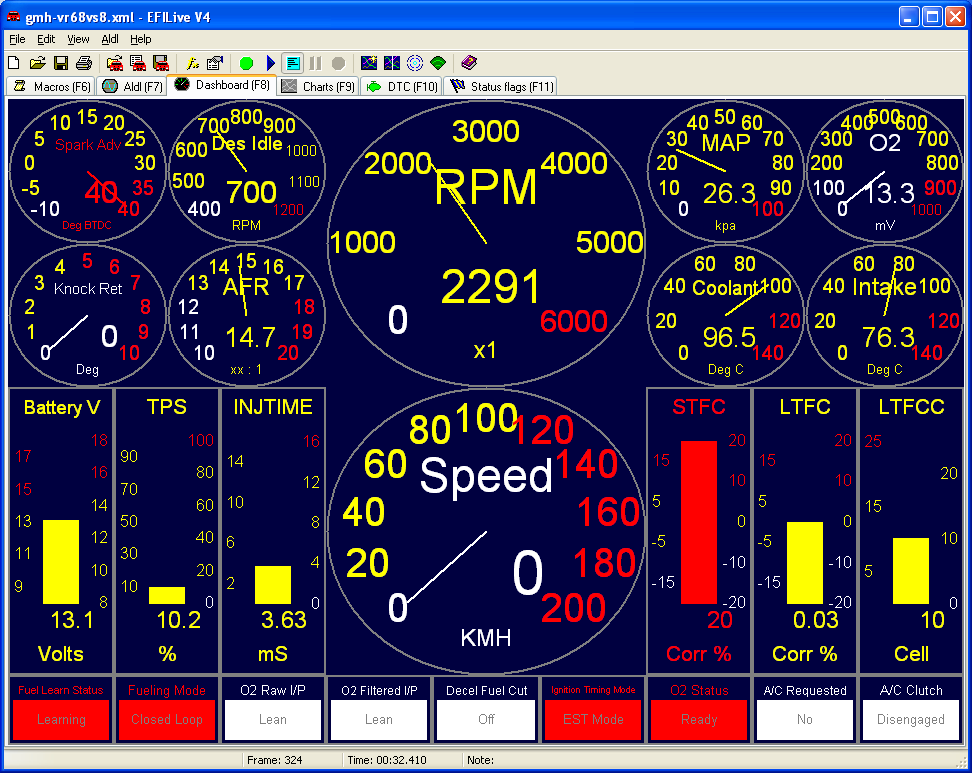Click the Print icon in the toolbar
This screenshot has height=773, width=972.
click(83, 63)
